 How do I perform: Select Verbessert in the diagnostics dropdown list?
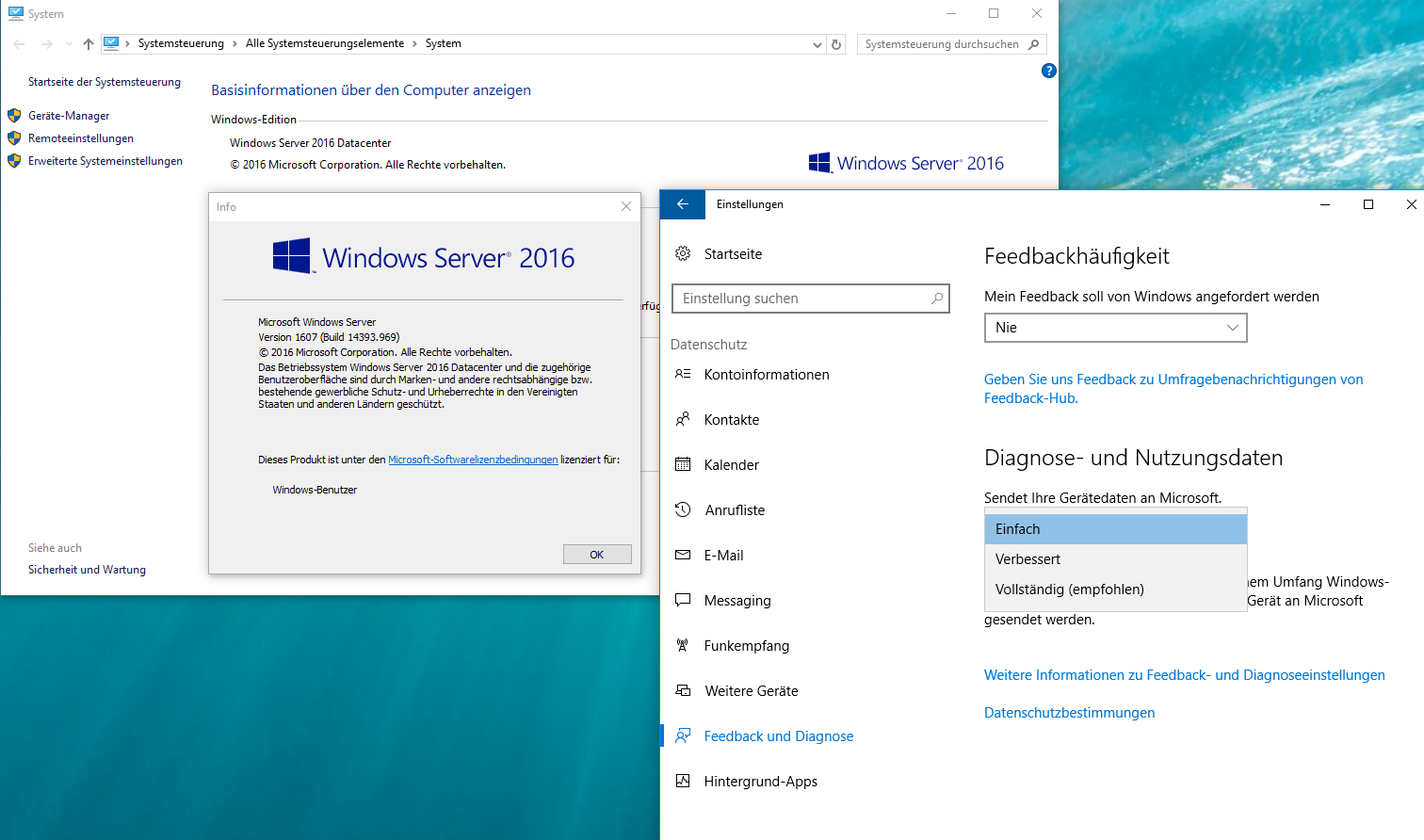1115,559
